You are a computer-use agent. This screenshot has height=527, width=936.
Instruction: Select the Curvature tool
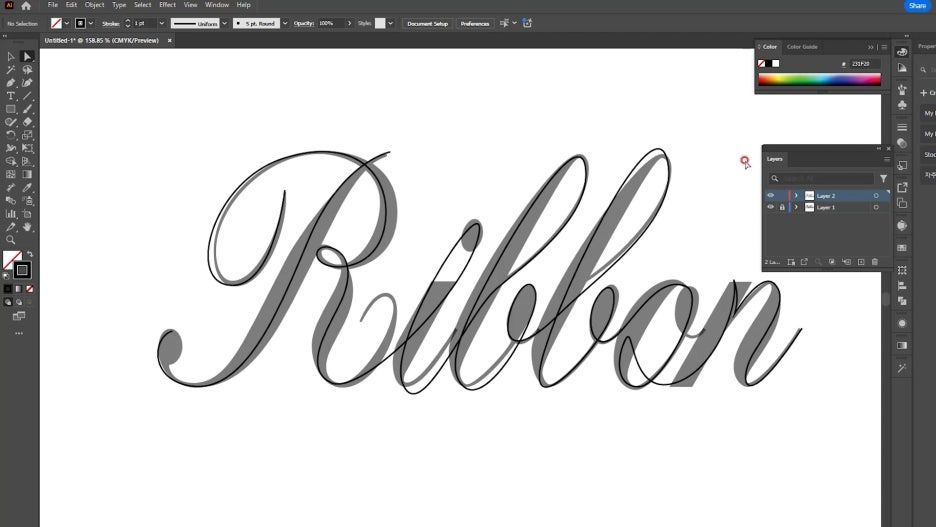tap(27, 83)
